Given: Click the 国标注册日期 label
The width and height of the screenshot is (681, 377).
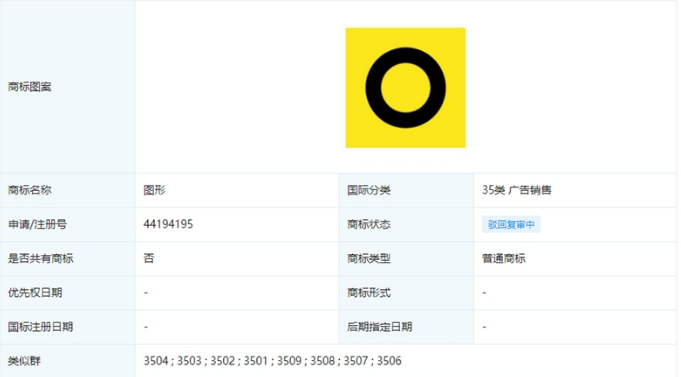Looking at the screenshot, I should tap(40, 327).
